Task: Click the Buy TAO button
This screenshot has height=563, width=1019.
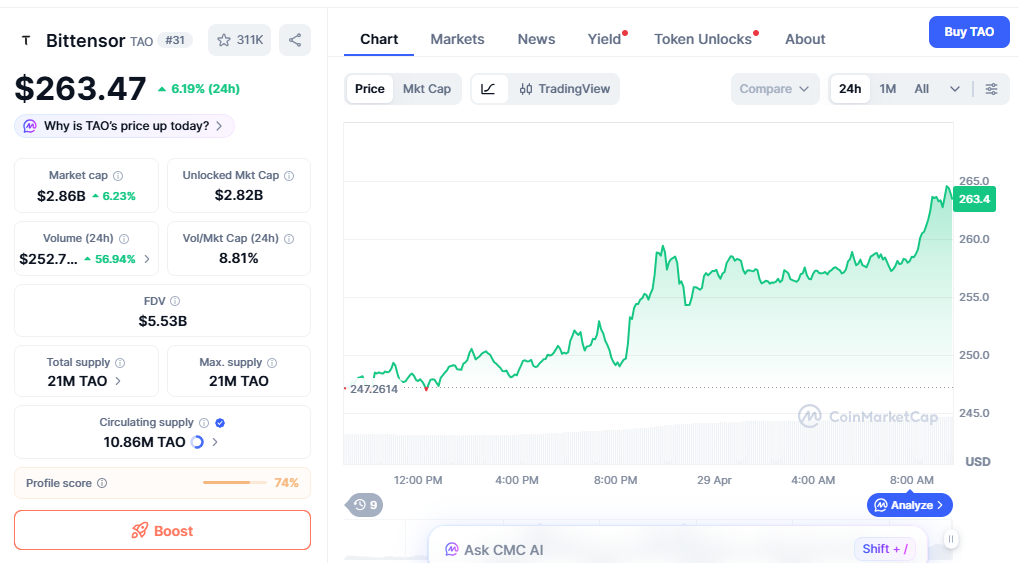Action: pos(969,32)
